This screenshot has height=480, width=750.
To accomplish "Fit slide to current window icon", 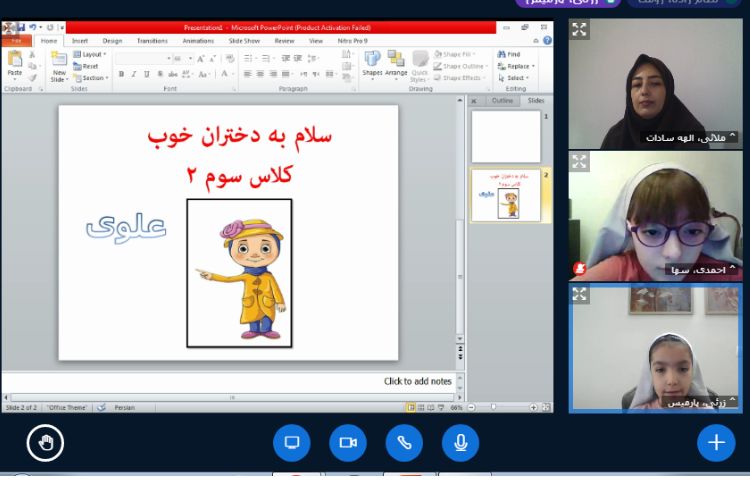I will click(x=546, y=407).
